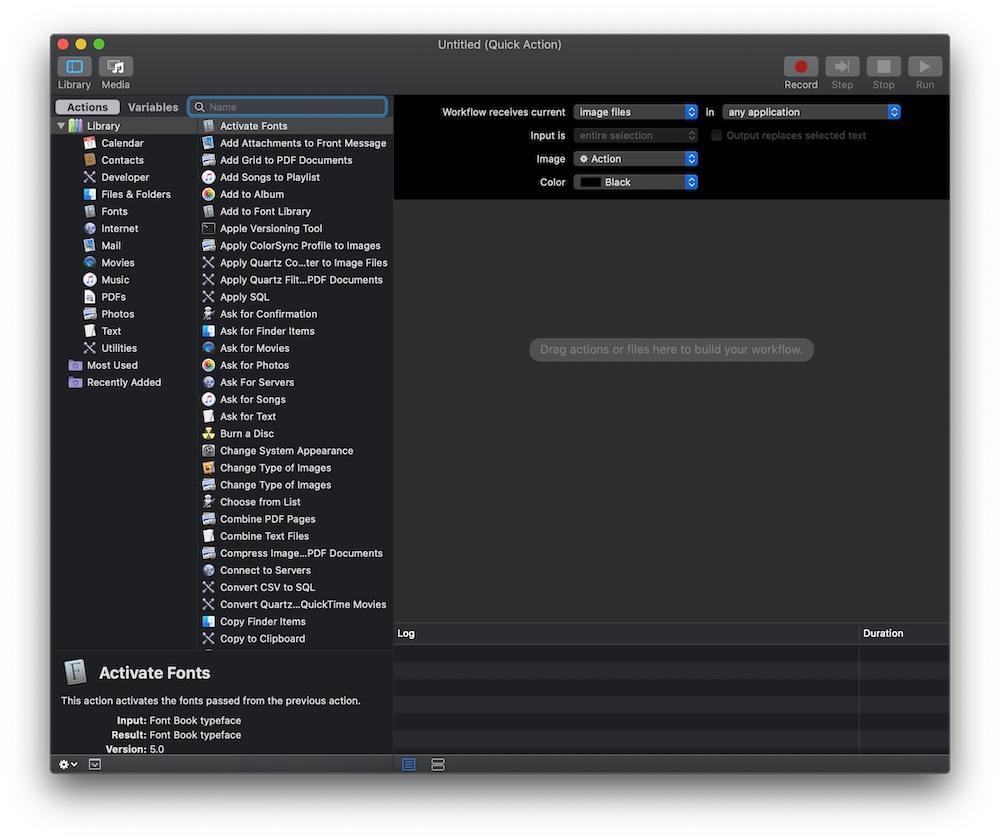Click the Record button in toolbar
The height and width of the screenshot is (840, 1000).
(800, 67)
